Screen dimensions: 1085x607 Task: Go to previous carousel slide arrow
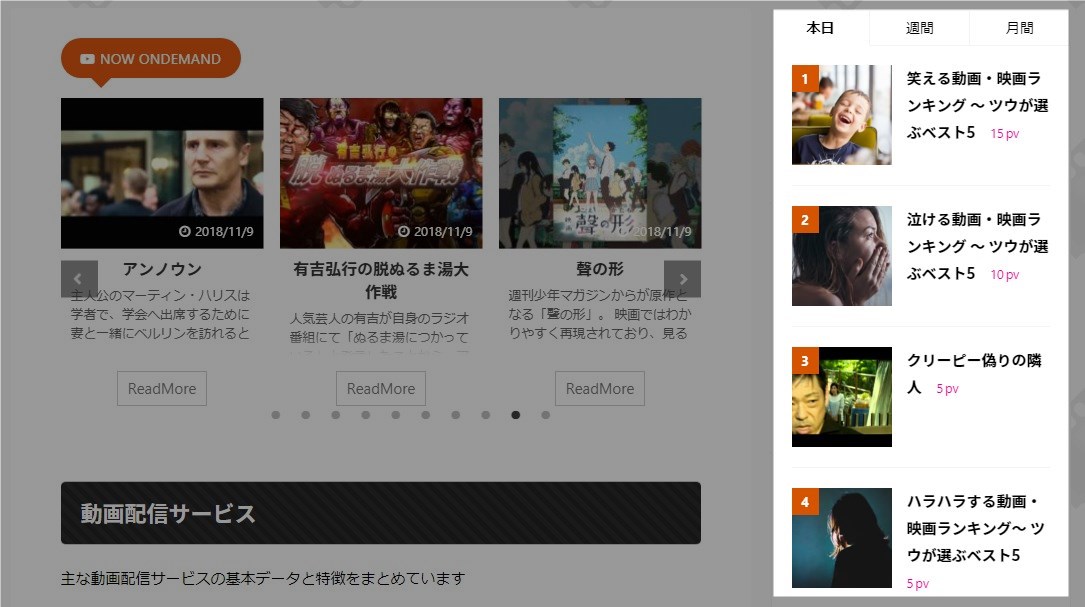[x=79, y=279]
